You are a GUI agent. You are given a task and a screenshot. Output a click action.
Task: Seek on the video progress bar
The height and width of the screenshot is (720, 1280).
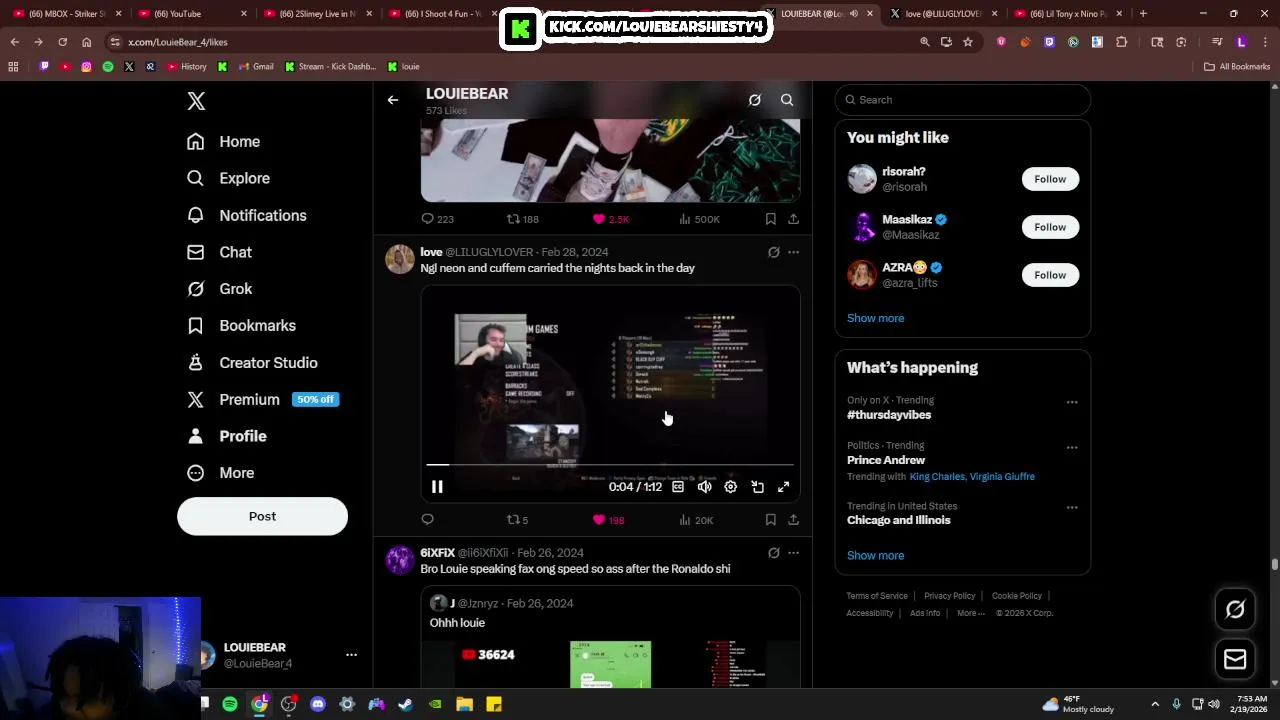click(x=610, y=465)
